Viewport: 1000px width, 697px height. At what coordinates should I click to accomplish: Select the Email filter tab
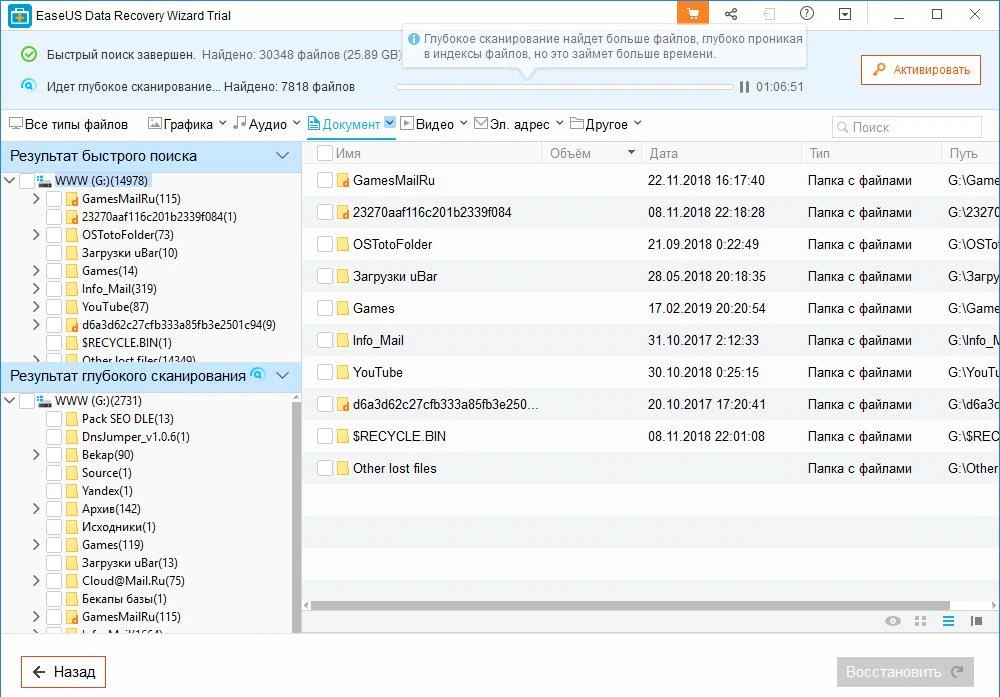click(x=512, y=124)
